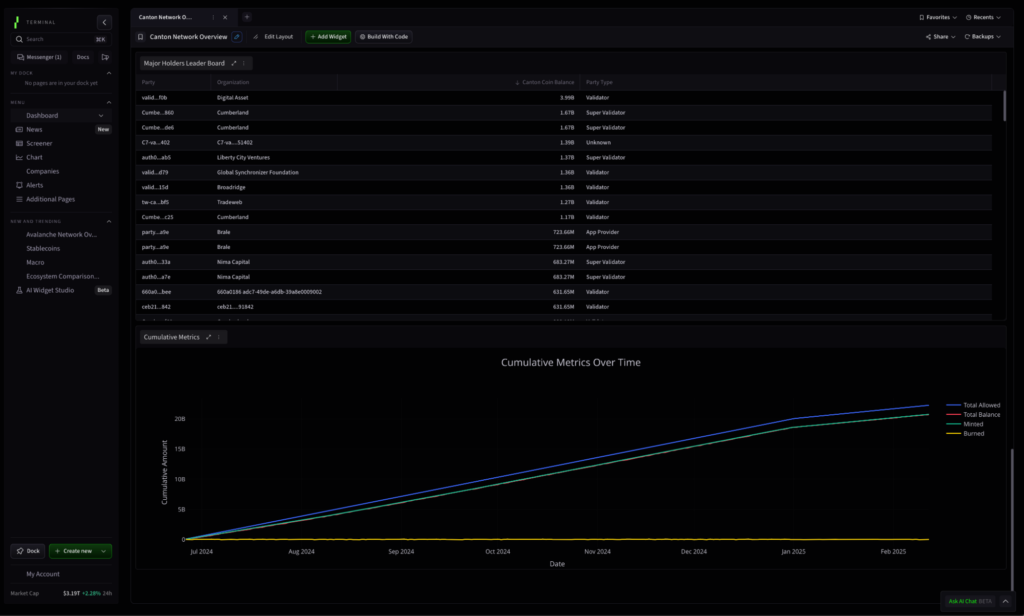This screenshot has height=616, width=1024.
Task: Toggle Burned legend series
Action: [965, 434]
